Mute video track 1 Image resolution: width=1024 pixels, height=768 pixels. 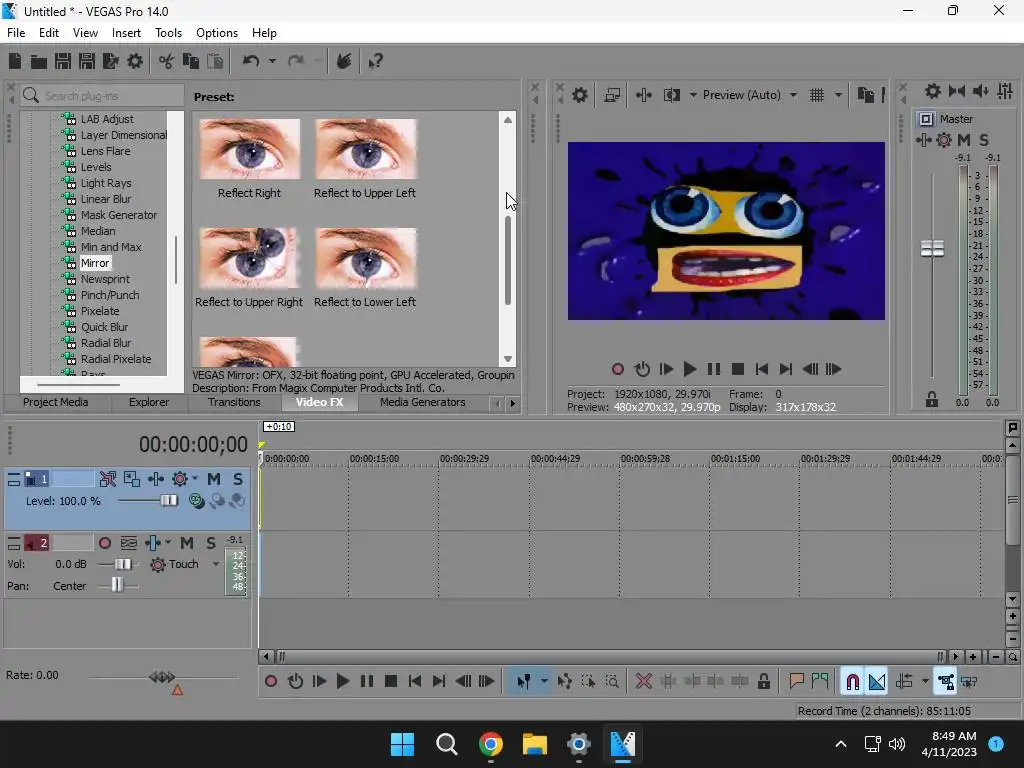[214, 479]
